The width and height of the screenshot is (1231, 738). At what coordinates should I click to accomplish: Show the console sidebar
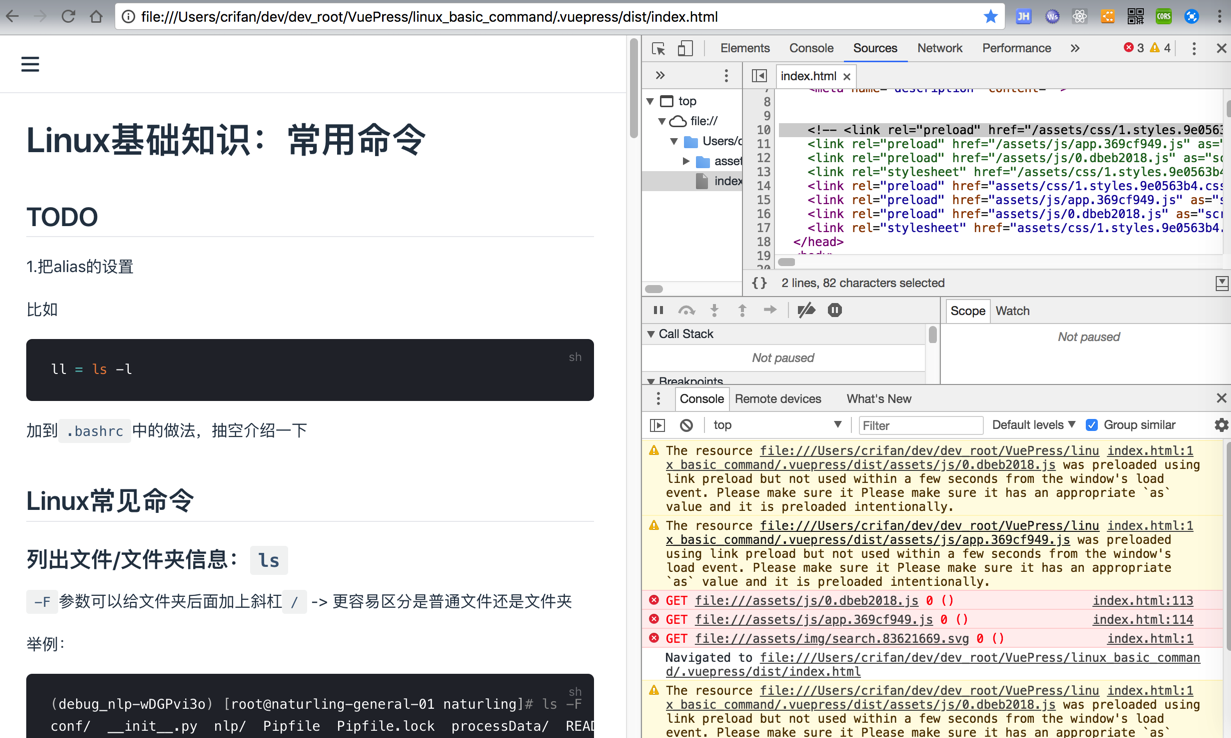pos(657,426)
